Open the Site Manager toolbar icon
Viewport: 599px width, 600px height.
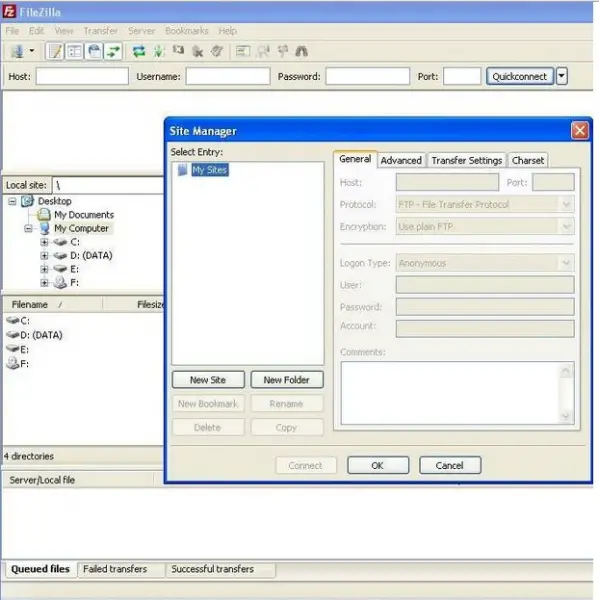click(x=17, y=51)
